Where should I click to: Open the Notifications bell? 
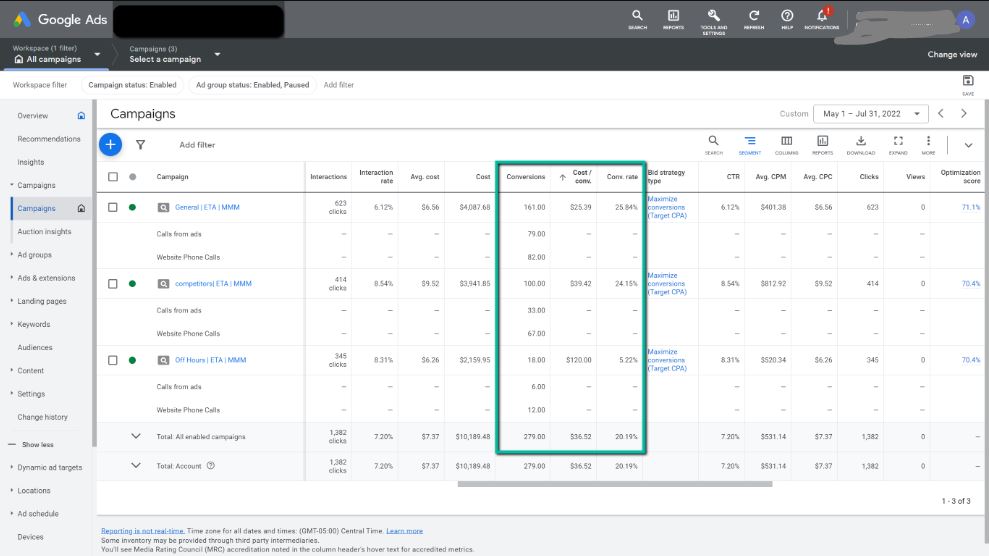(x=822, y=19)
